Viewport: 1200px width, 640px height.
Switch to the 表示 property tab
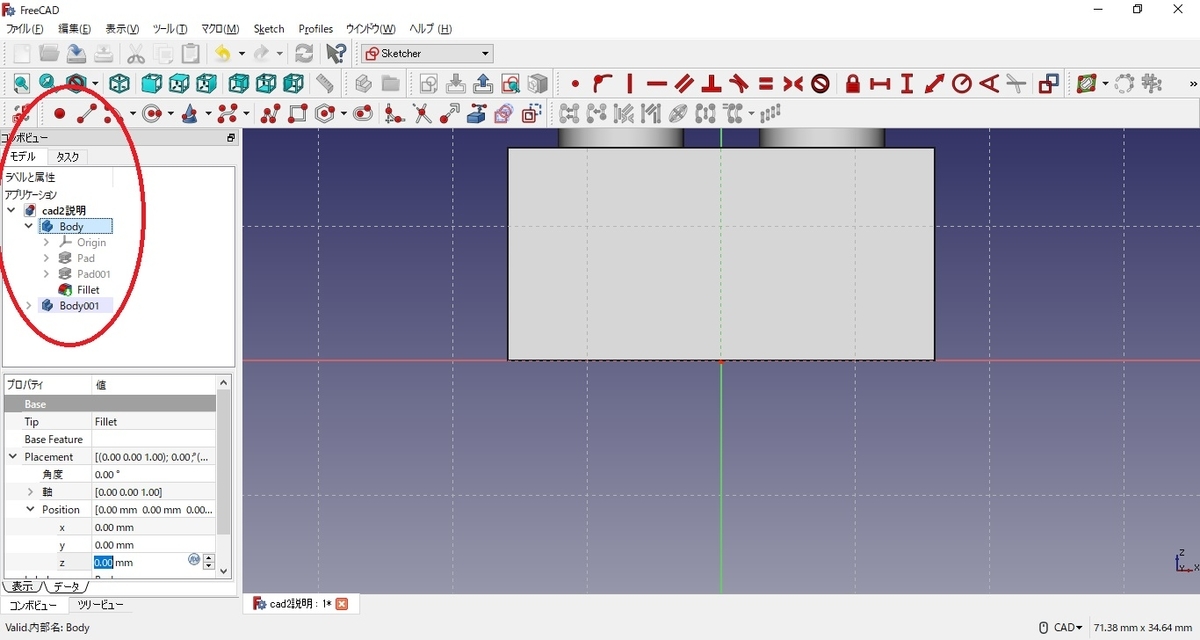coord(20,586)
